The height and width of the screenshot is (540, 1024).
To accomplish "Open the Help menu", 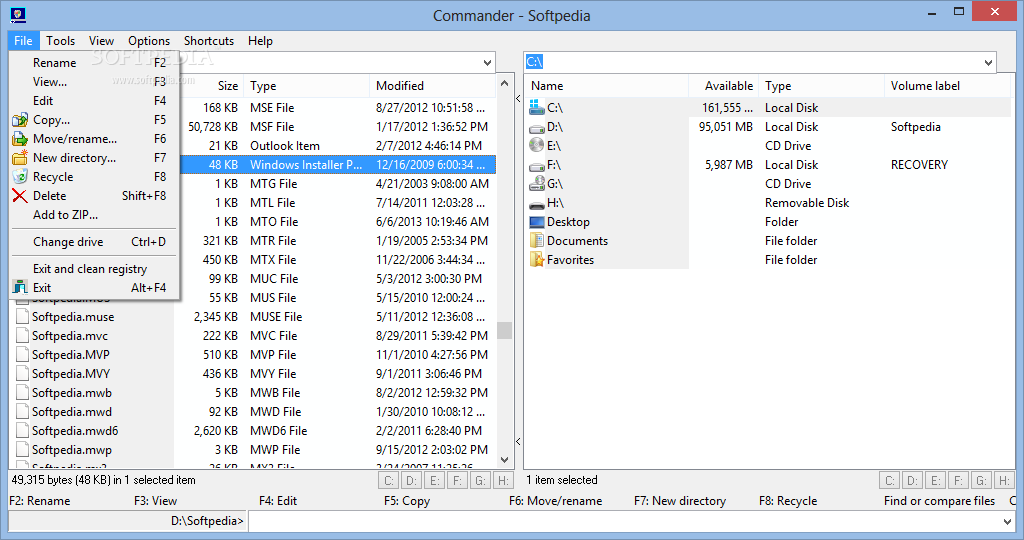I will tap(260, 40).
